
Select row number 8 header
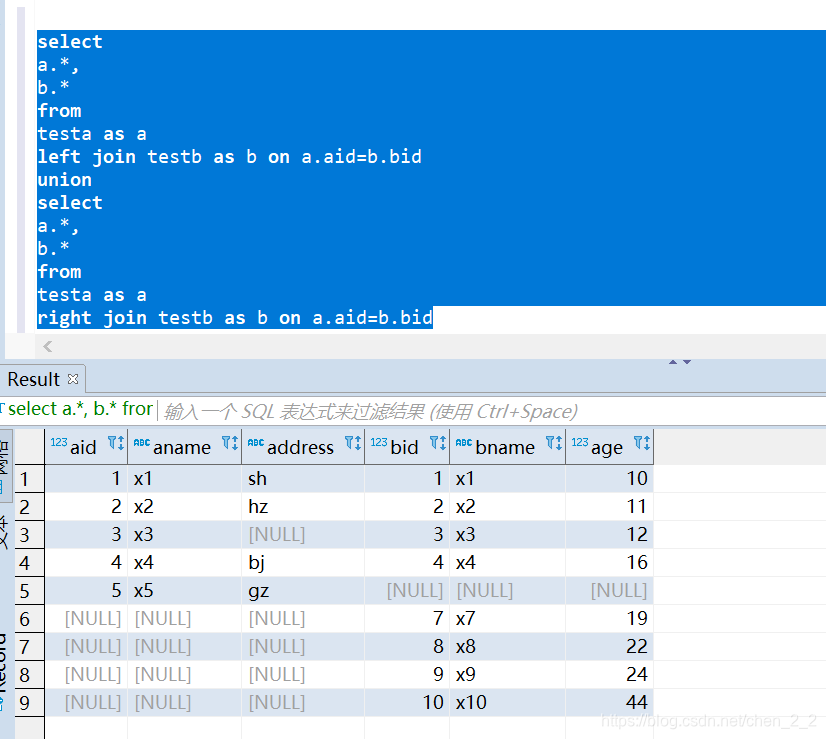click(30, 675)
